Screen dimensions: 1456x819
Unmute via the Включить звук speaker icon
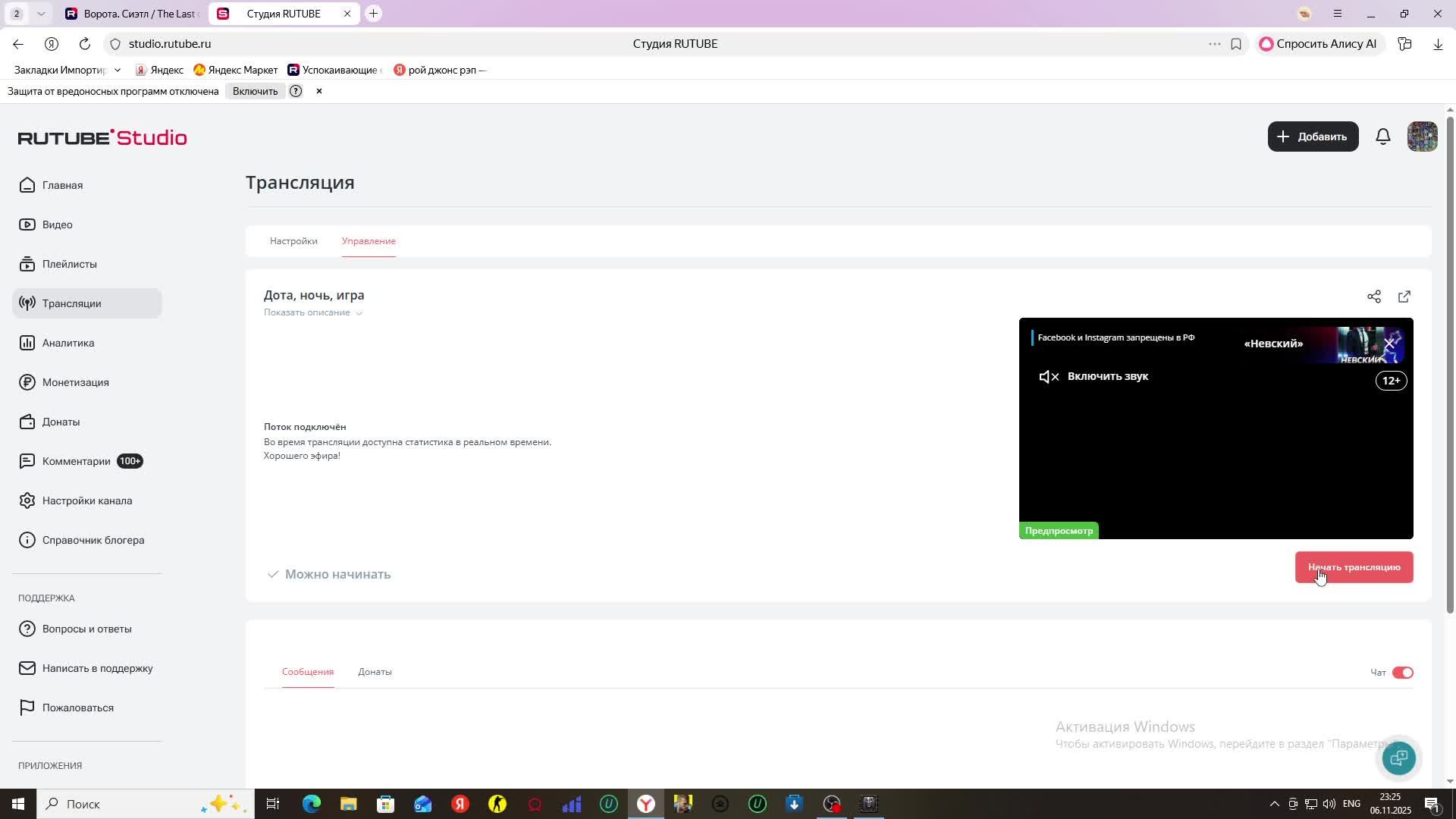(1048, 377)
